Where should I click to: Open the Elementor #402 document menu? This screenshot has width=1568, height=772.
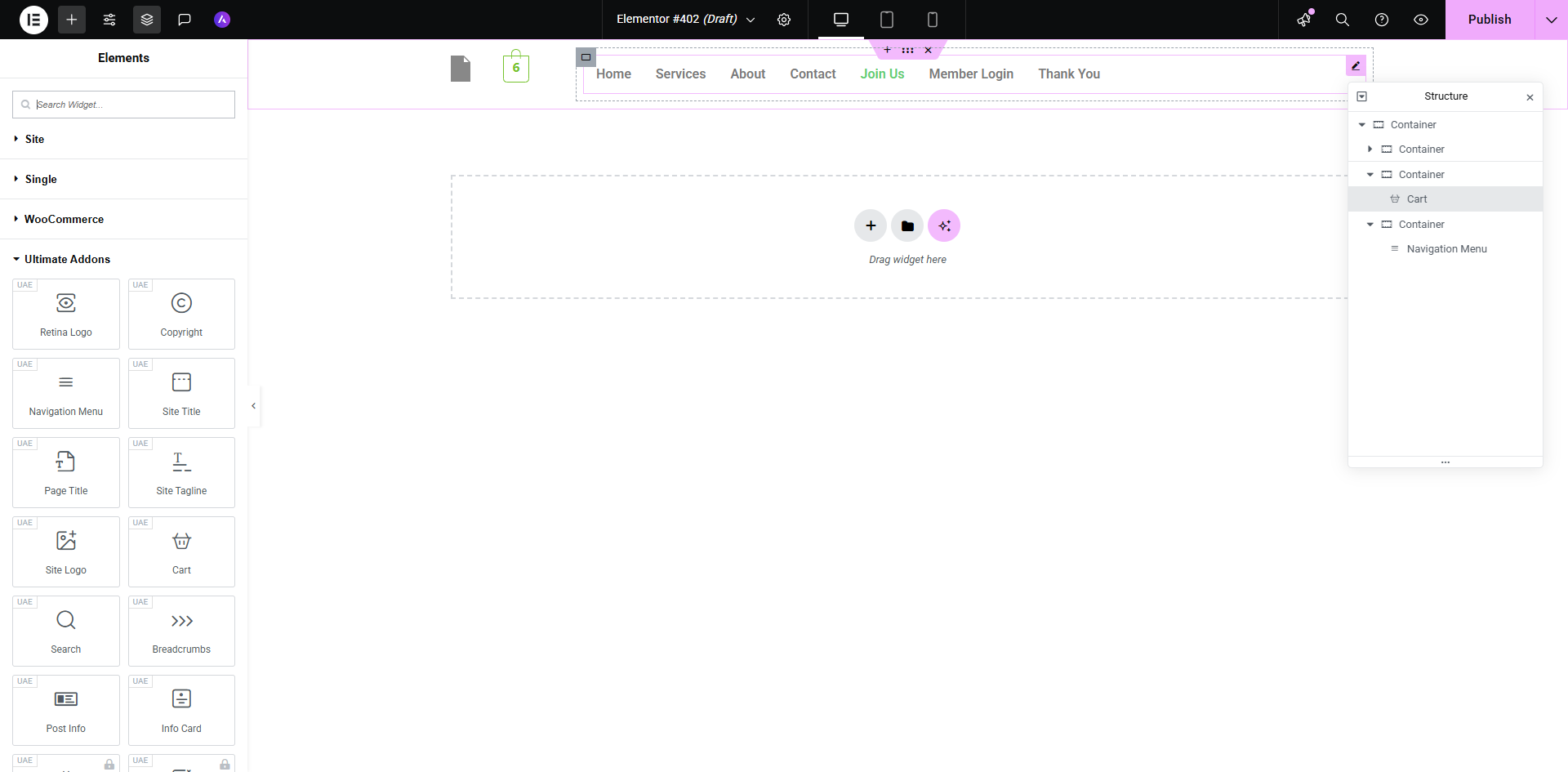point(751,20)
